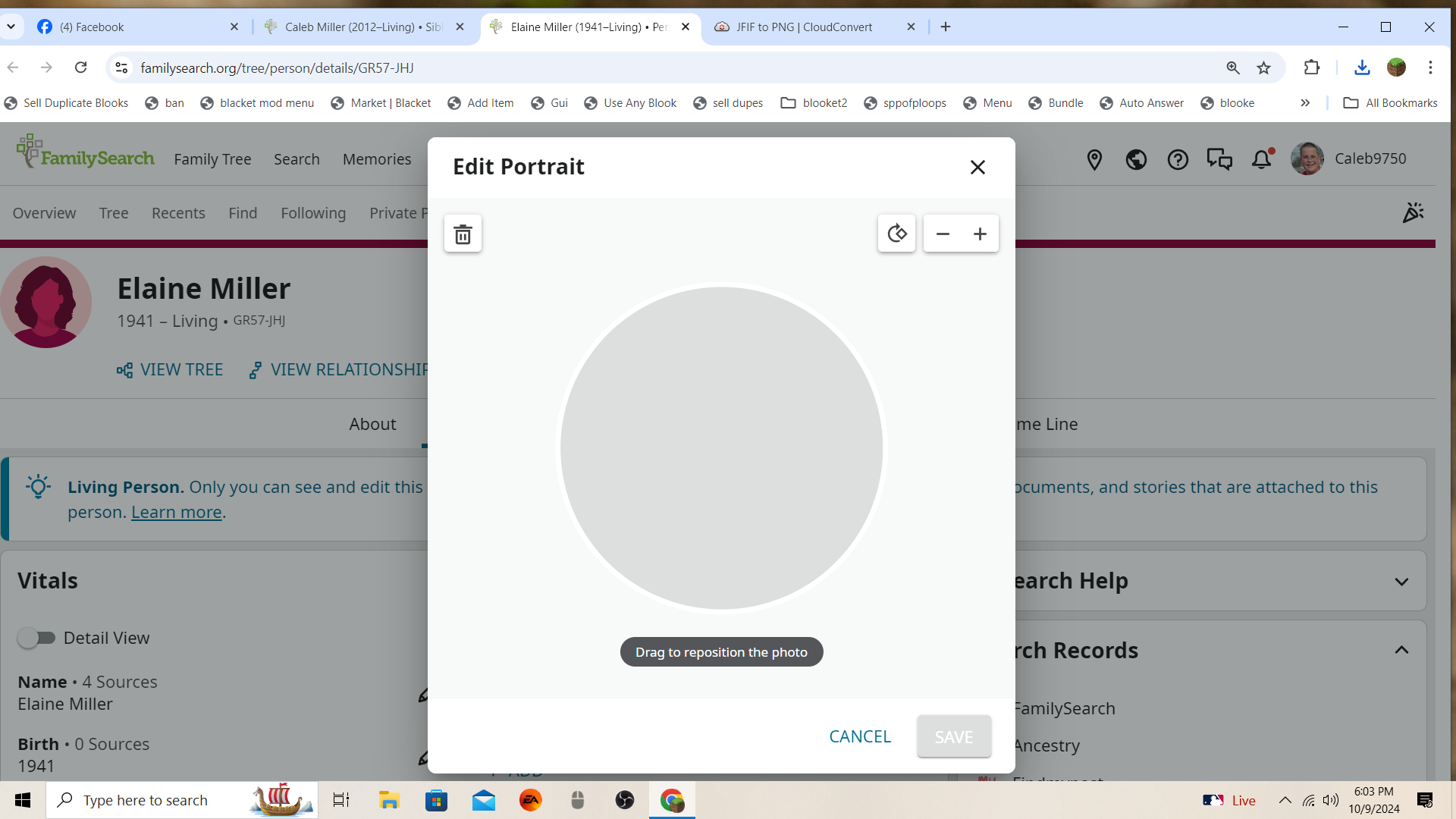Open the chat messages icon
Viewport: 1456px width, 819px height.
coord(1219,159)
